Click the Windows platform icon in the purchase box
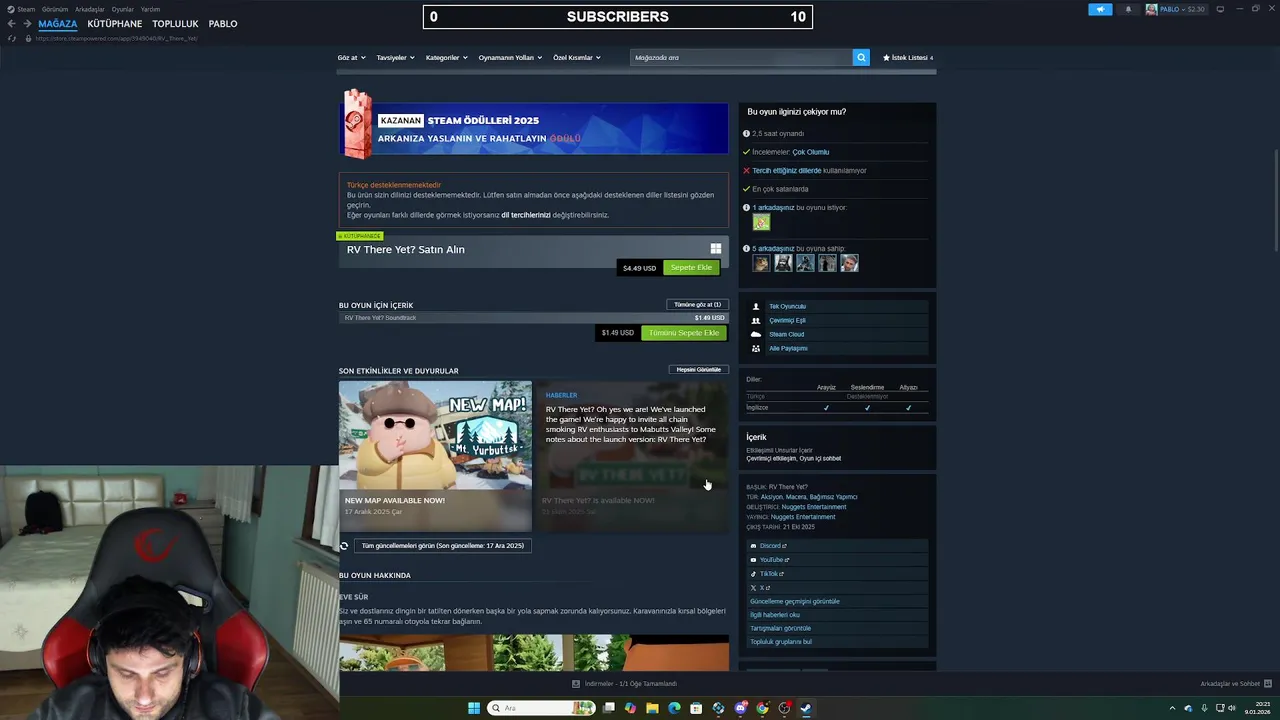 (716, 249)
